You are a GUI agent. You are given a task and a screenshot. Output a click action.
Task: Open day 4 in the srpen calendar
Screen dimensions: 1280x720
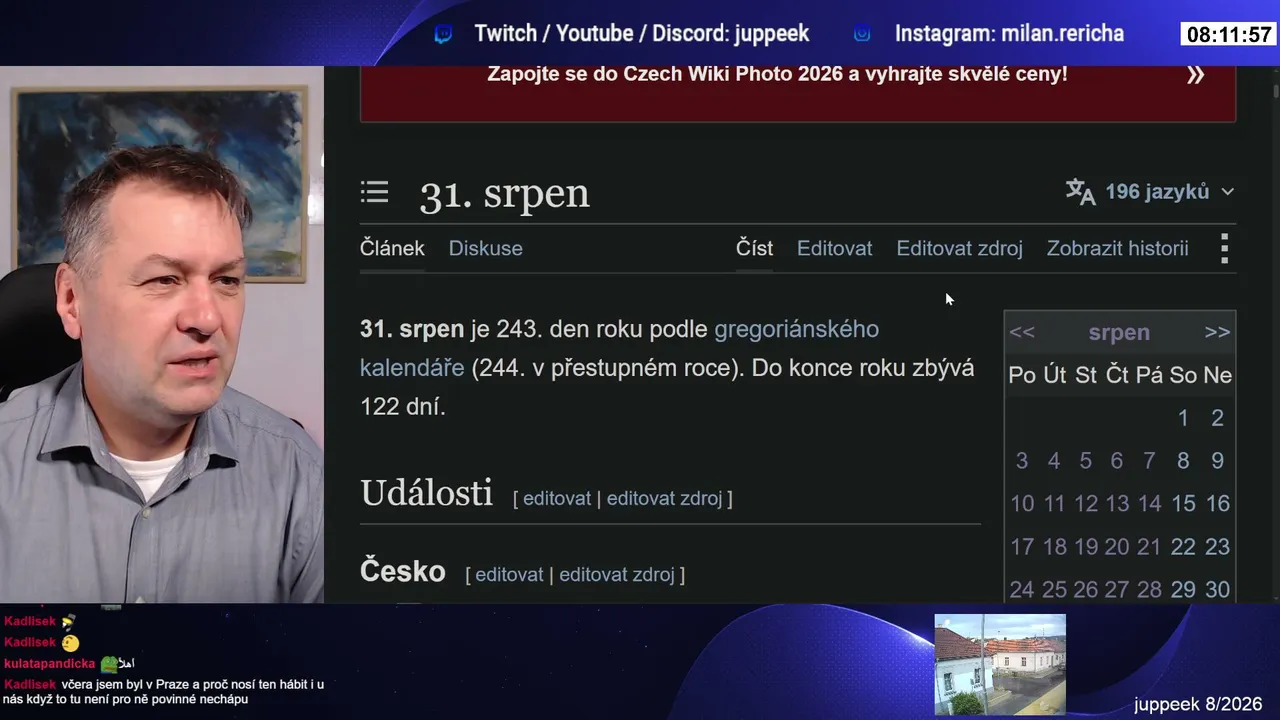1053,461
